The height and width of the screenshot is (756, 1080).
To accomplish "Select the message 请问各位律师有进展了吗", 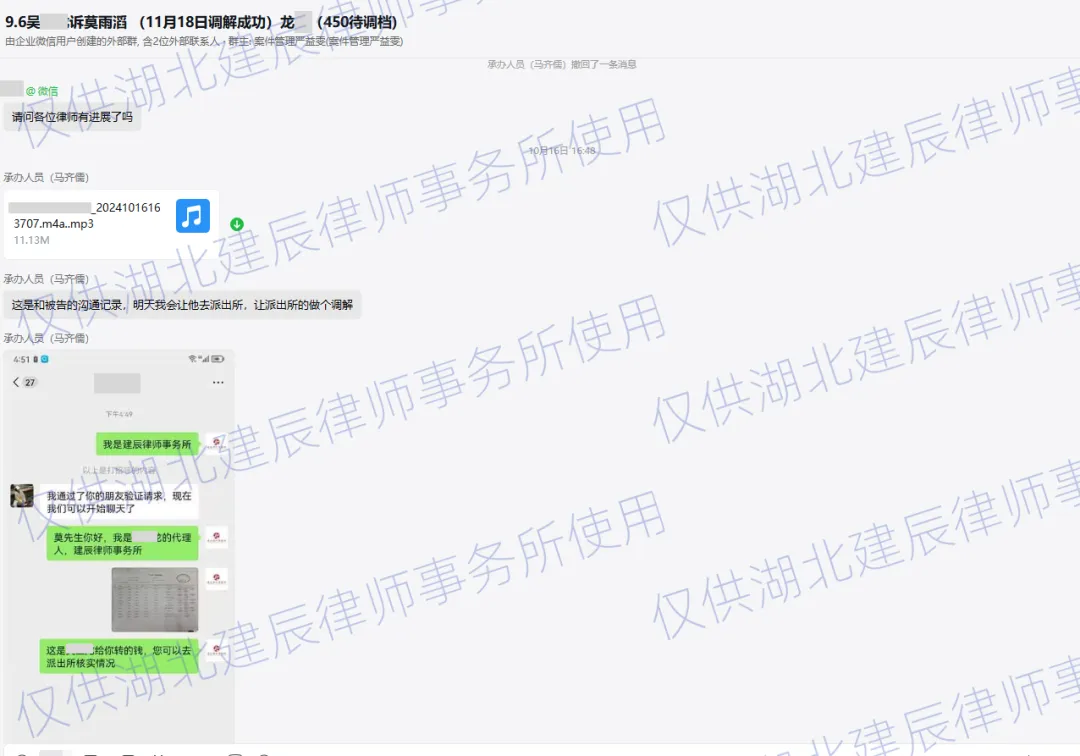I will coord(72,117).
